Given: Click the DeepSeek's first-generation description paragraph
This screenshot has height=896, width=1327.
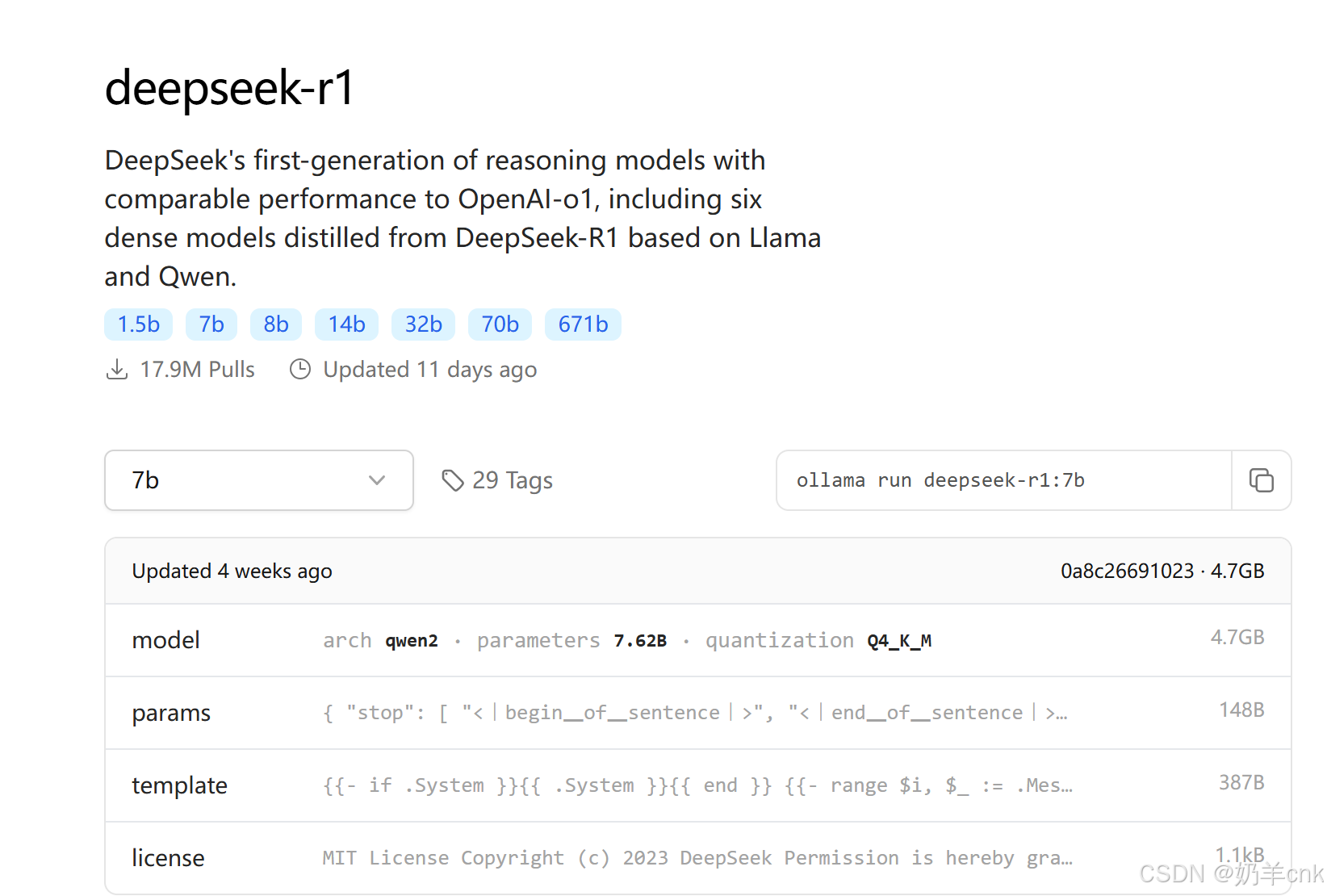Looking at the screenshot, I should tap(463, 218).
